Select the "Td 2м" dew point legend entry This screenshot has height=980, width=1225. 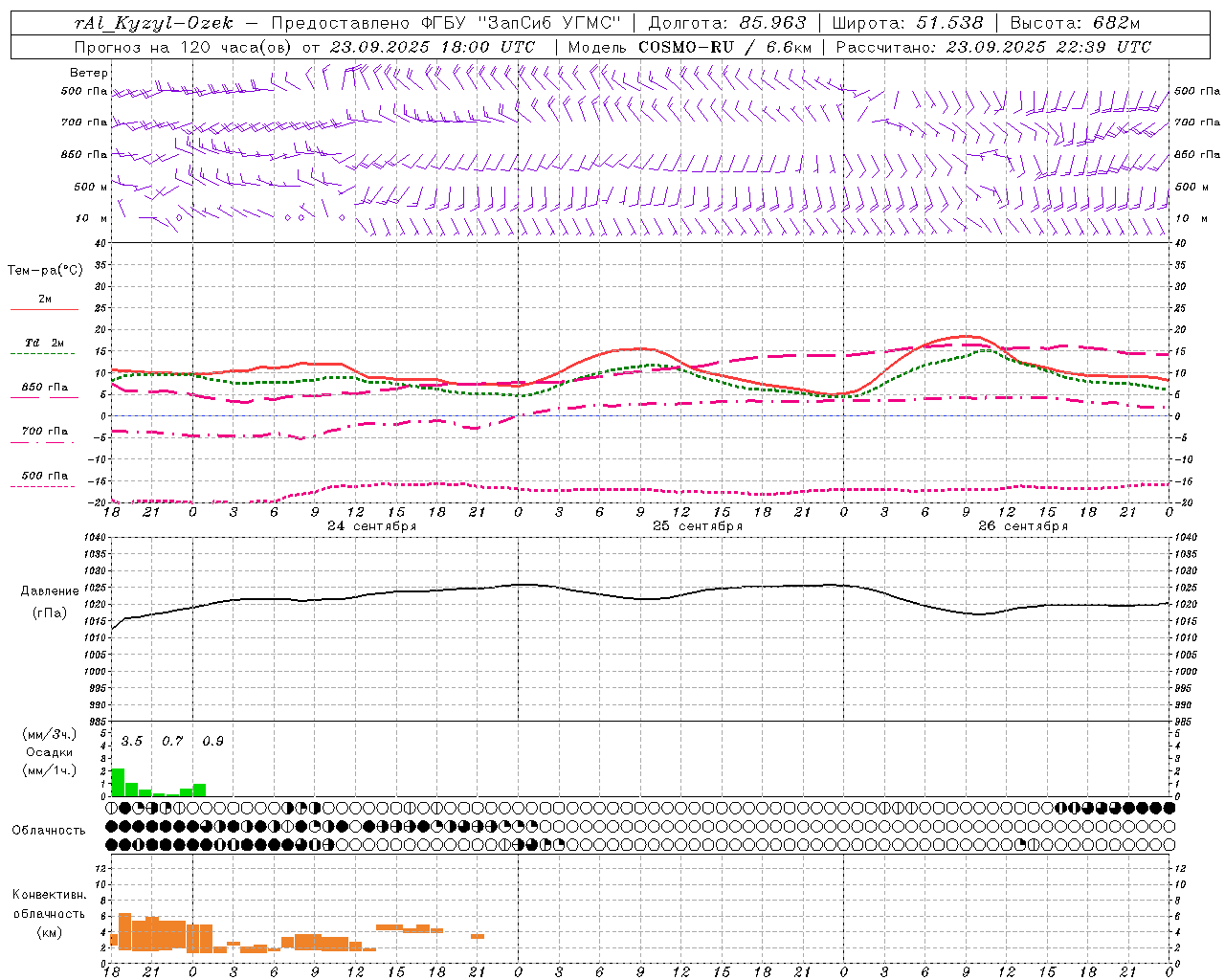44,343
